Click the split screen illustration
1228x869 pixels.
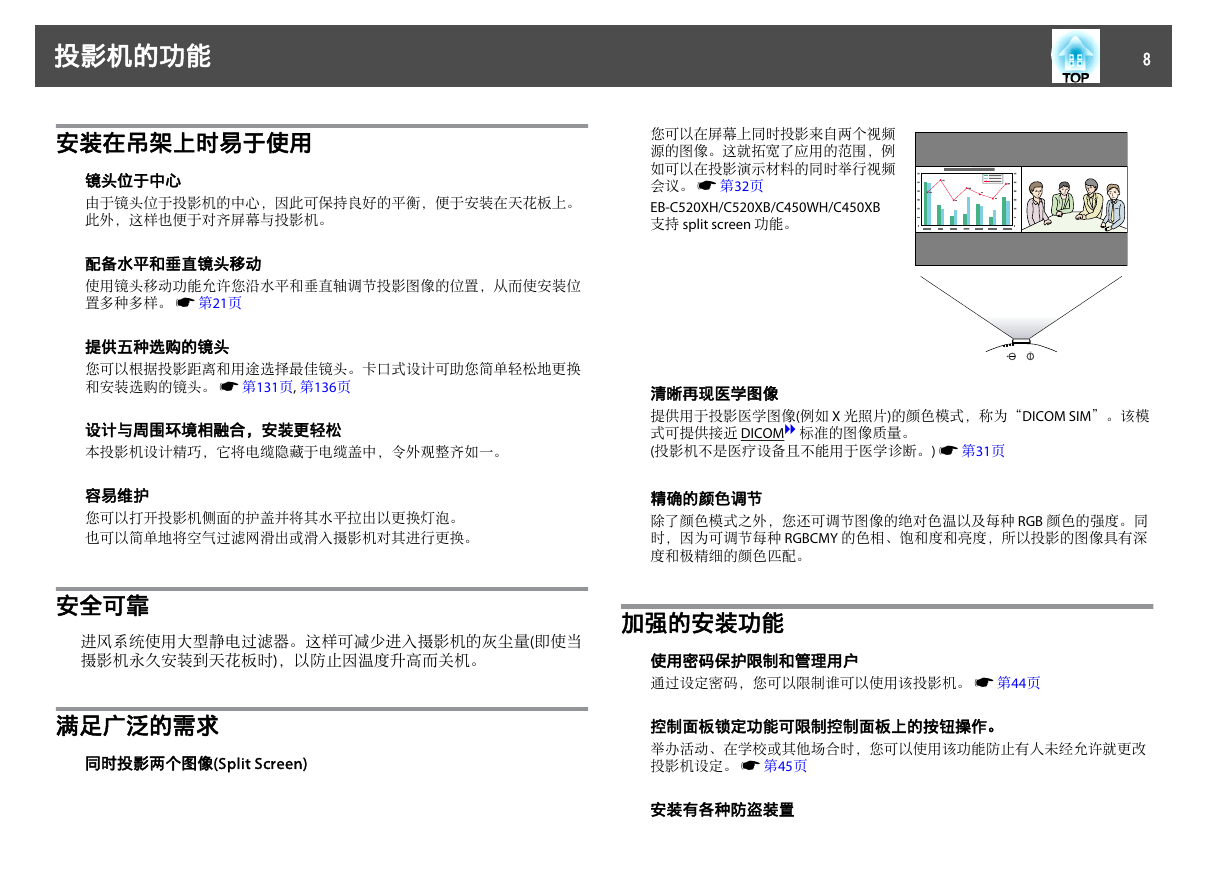pyautogui.click(x=1021, y=199)
